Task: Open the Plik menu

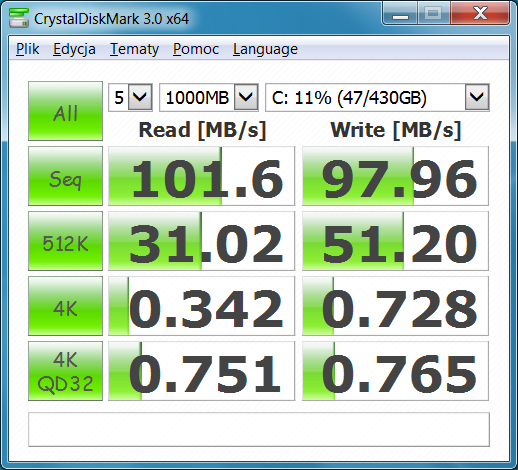Action: point(28,49)
